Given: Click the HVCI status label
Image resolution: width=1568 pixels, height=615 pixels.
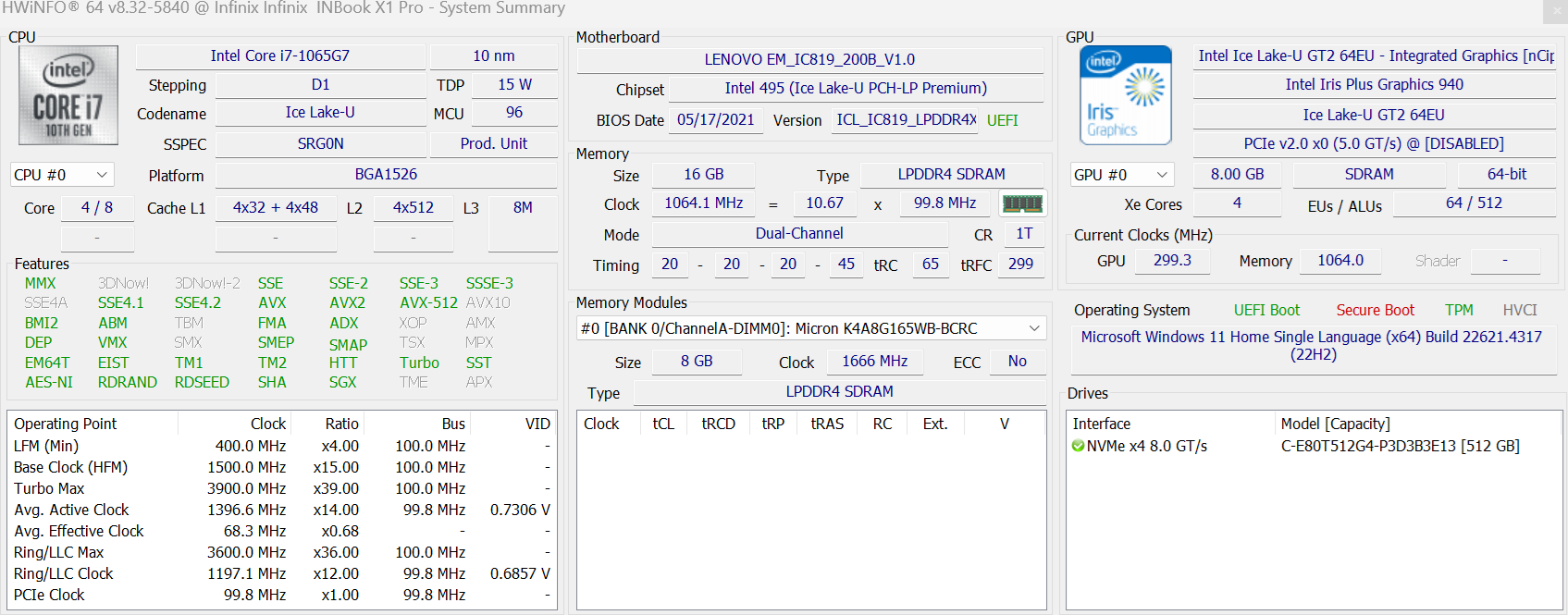Looking at the screenshot, I should click(1519, 311).
